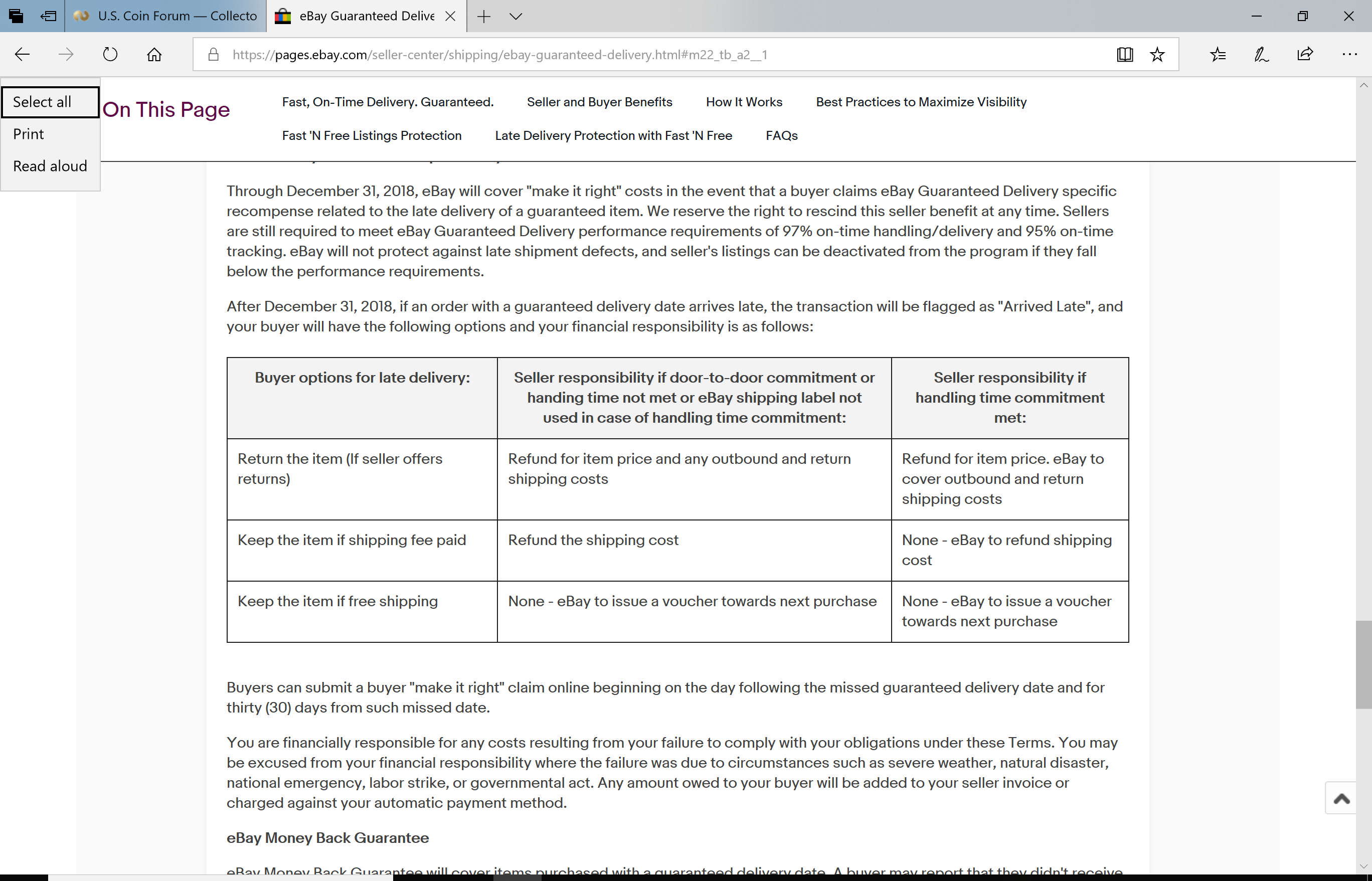Go to Late Delivery Protection with Fast 'N Free
1372x881 pixels.
[613, 135]
